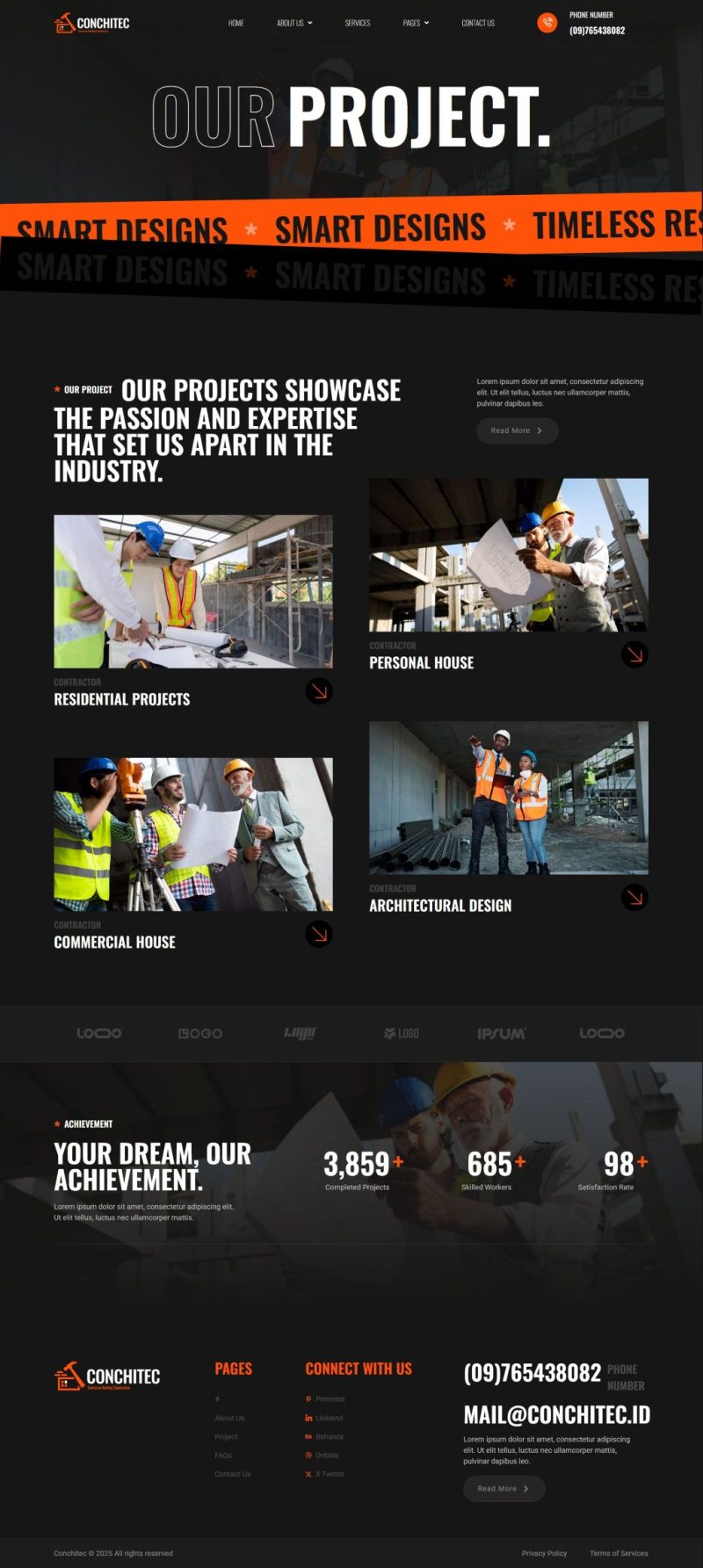Screen dimensions: 703x1568
Task: Click the Linkedin icon in footer
Action: tap(308, 1418)
